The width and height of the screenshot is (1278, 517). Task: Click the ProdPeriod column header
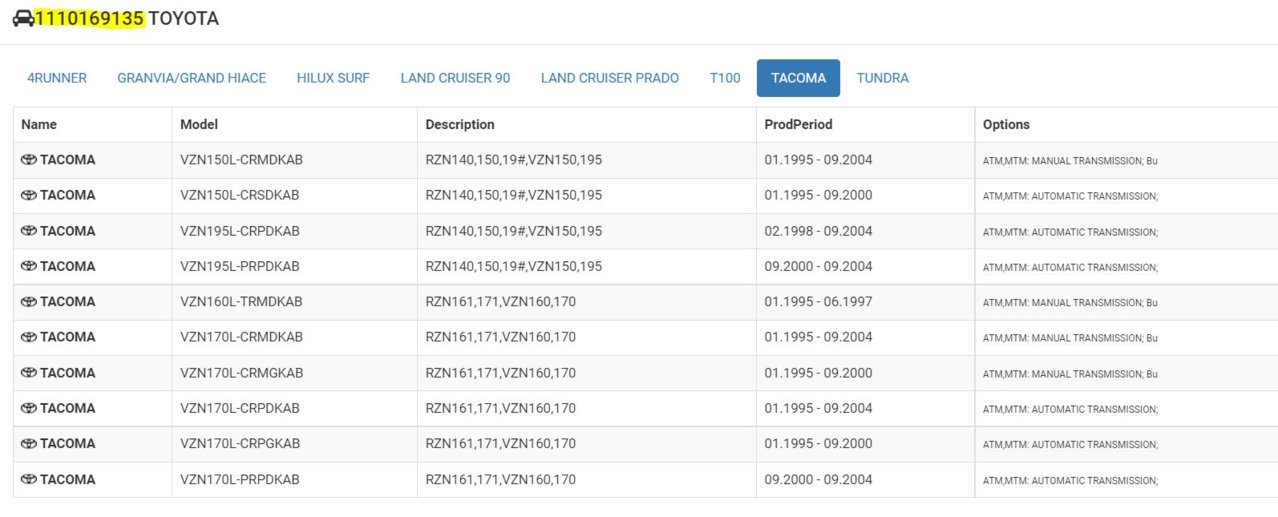pyautogui.click(x=799, y=125)
